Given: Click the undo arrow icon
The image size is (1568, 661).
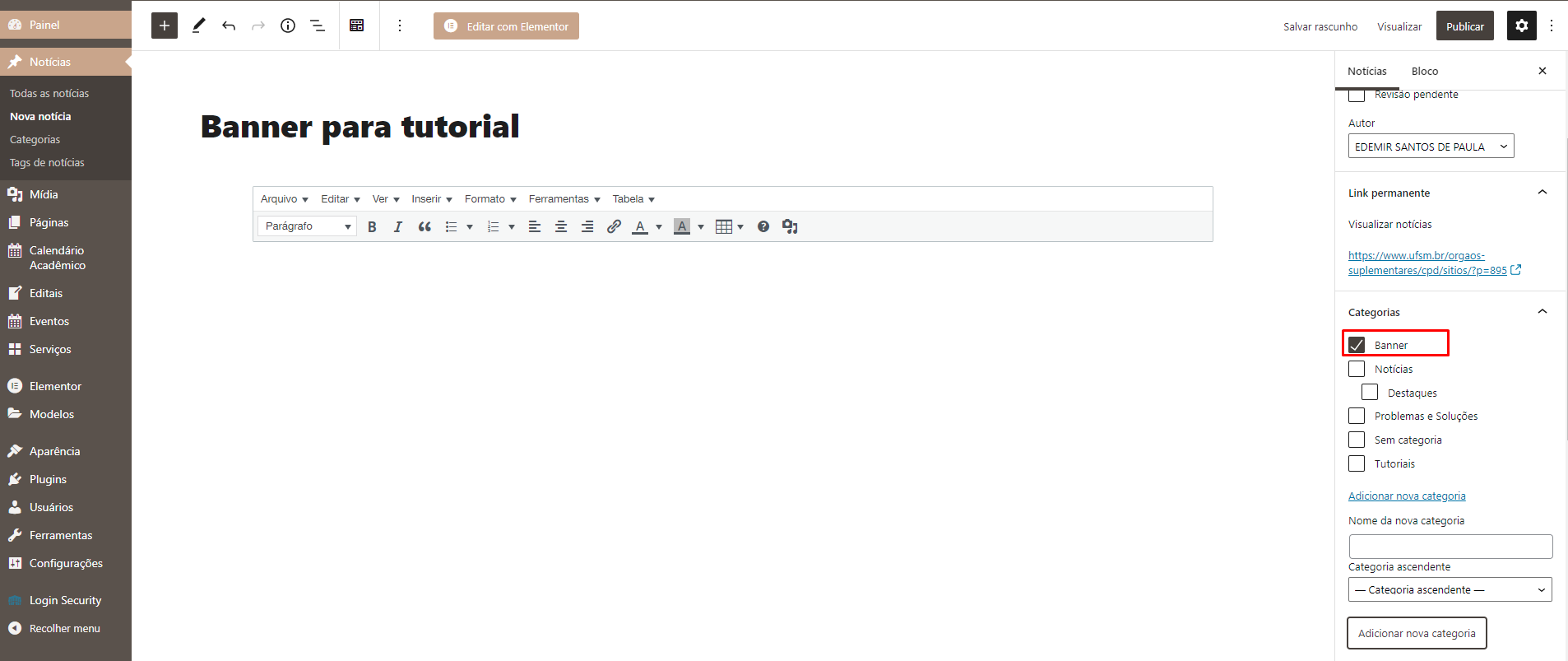Looking at the screenshot, I should coord(229,26).
